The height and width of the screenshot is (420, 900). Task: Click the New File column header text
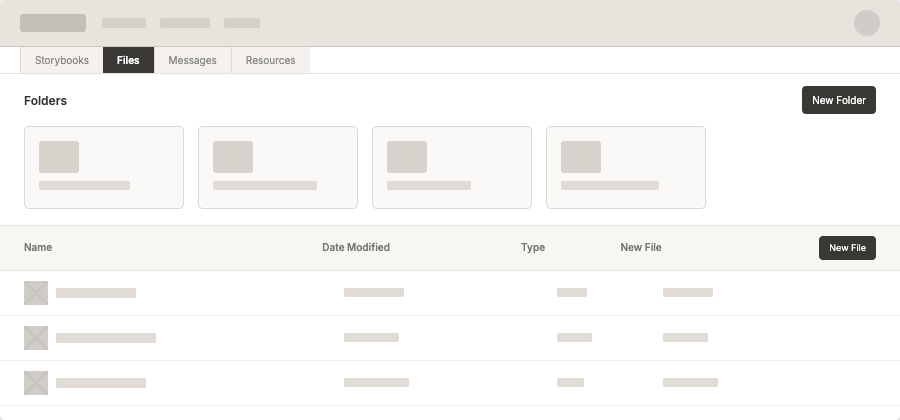pyautogui.click(x=641, y=247)
